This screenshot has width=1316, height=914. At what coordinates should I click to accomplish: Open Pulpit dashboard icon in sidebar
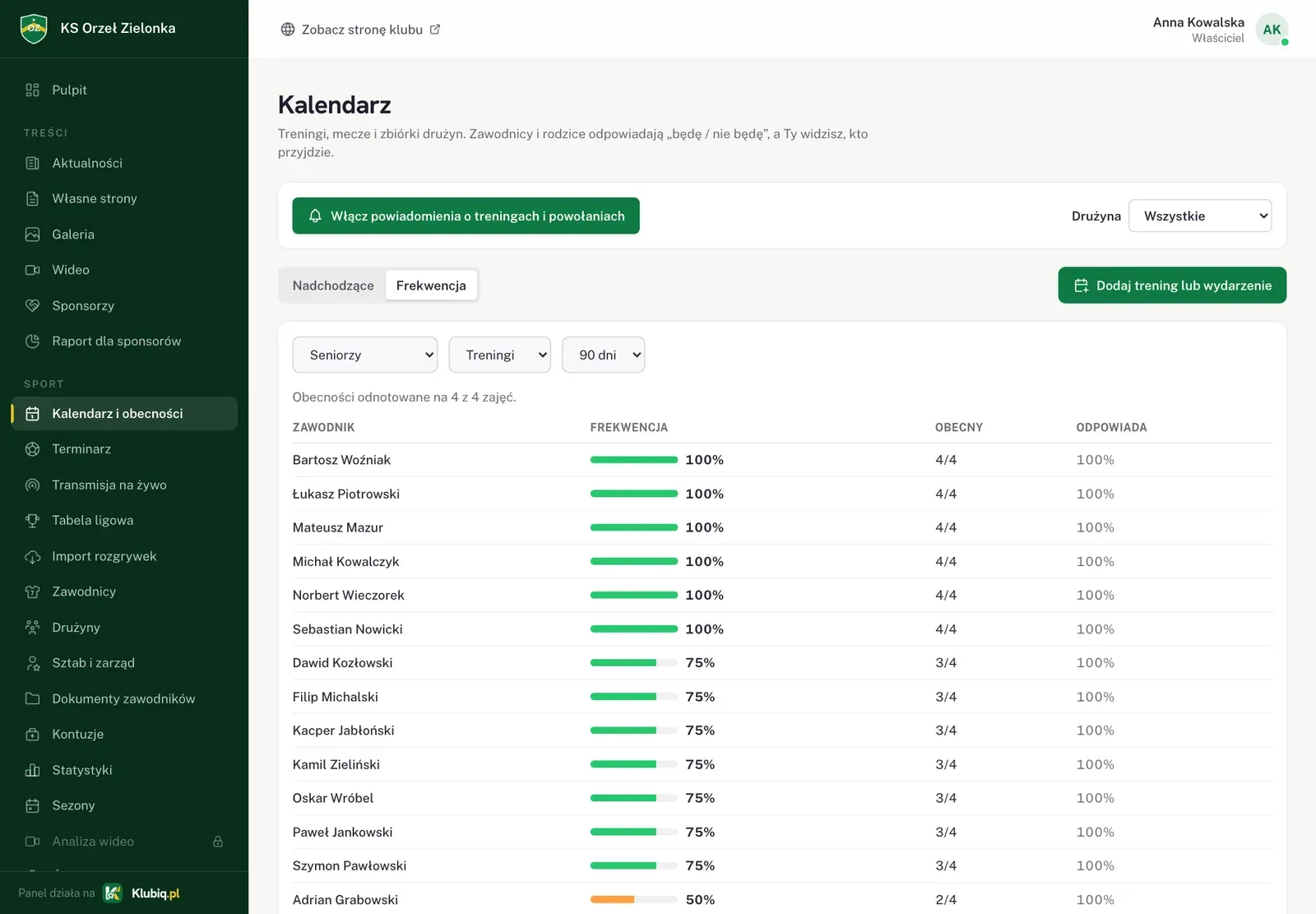[x=33, y=90]
